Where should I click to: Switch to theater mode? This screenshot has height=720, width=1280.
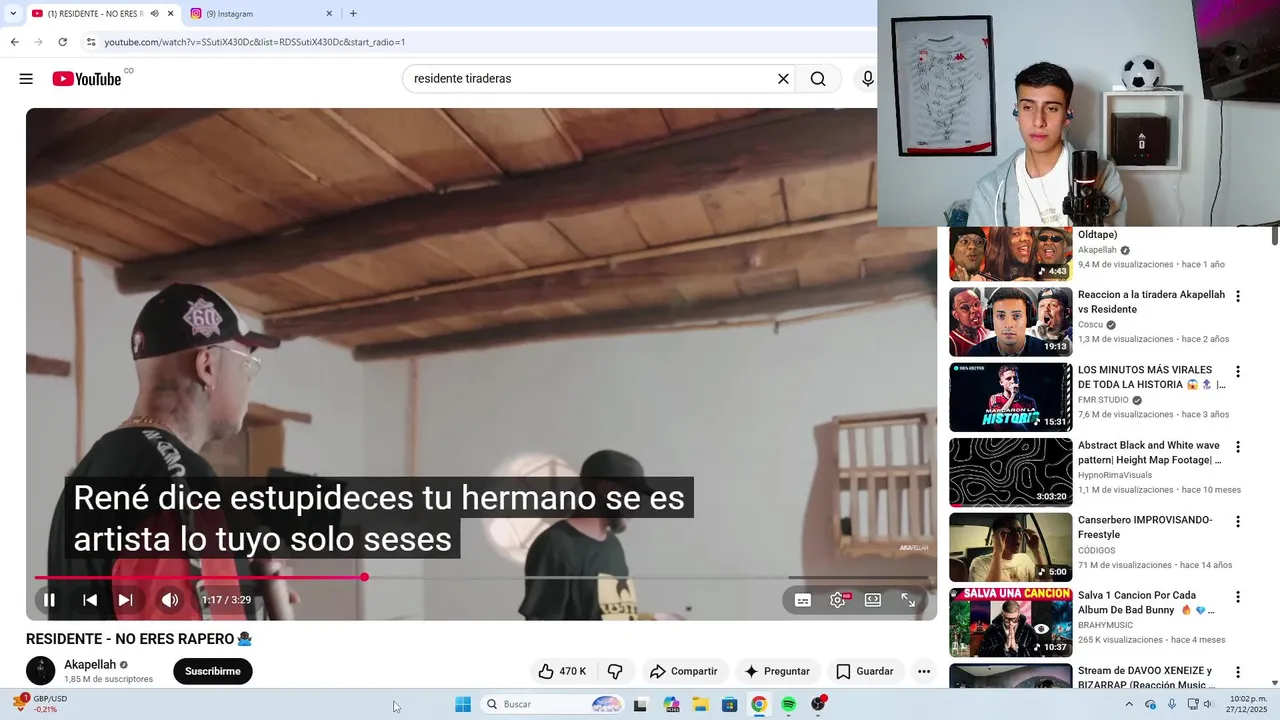[x=873, y=600]
